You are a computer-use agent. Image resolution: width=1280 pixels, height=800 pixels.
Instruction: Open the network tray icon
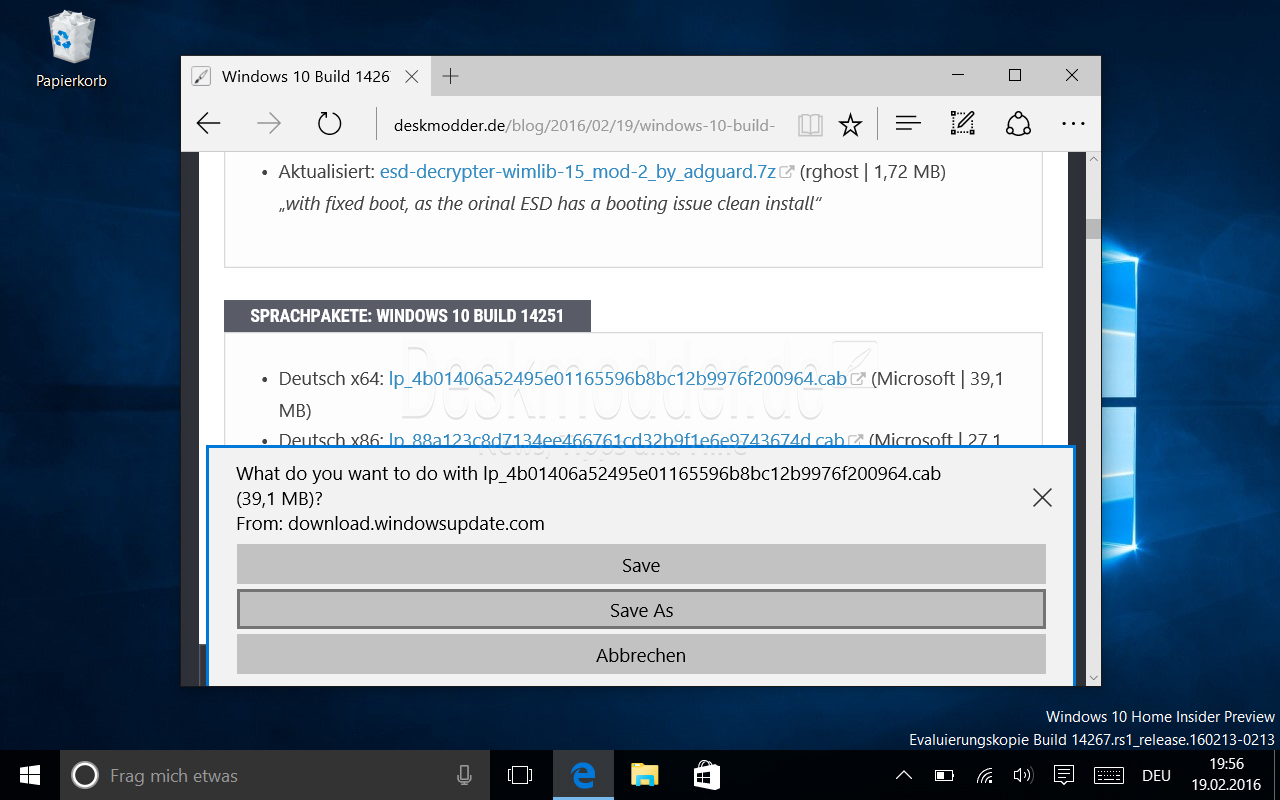click(x=984, y=775)
